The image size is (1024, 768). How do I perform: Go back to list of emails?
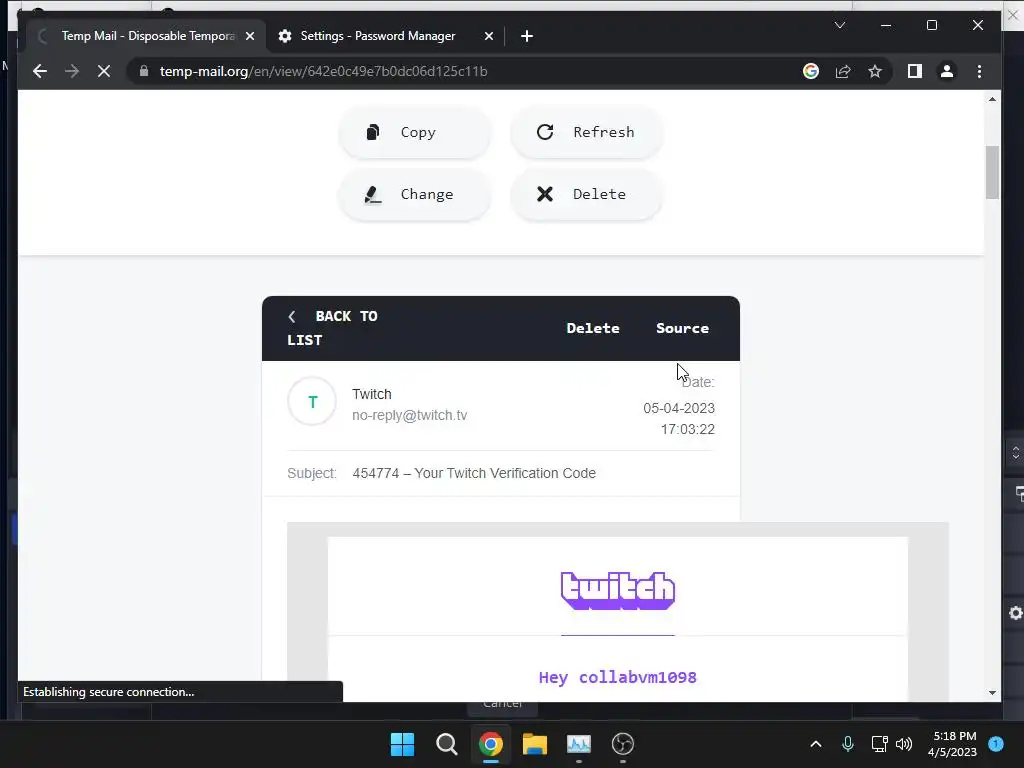tap(332, 328)
